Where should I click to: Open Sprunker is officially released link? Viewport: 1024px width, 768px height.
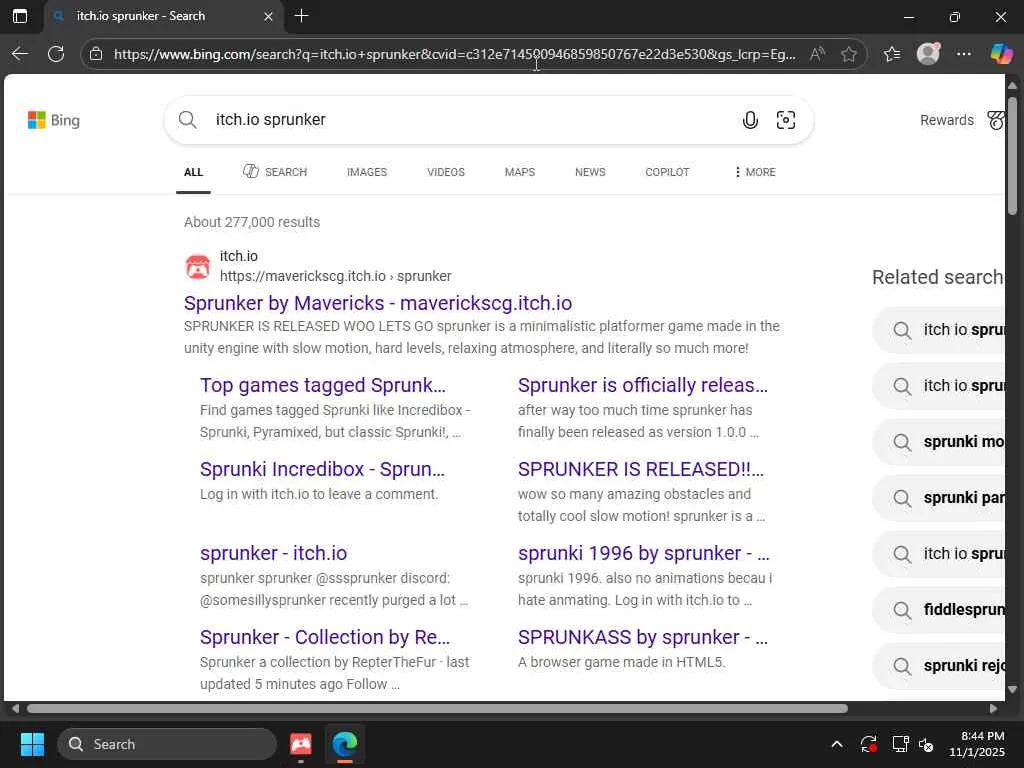tap(643, 385)
